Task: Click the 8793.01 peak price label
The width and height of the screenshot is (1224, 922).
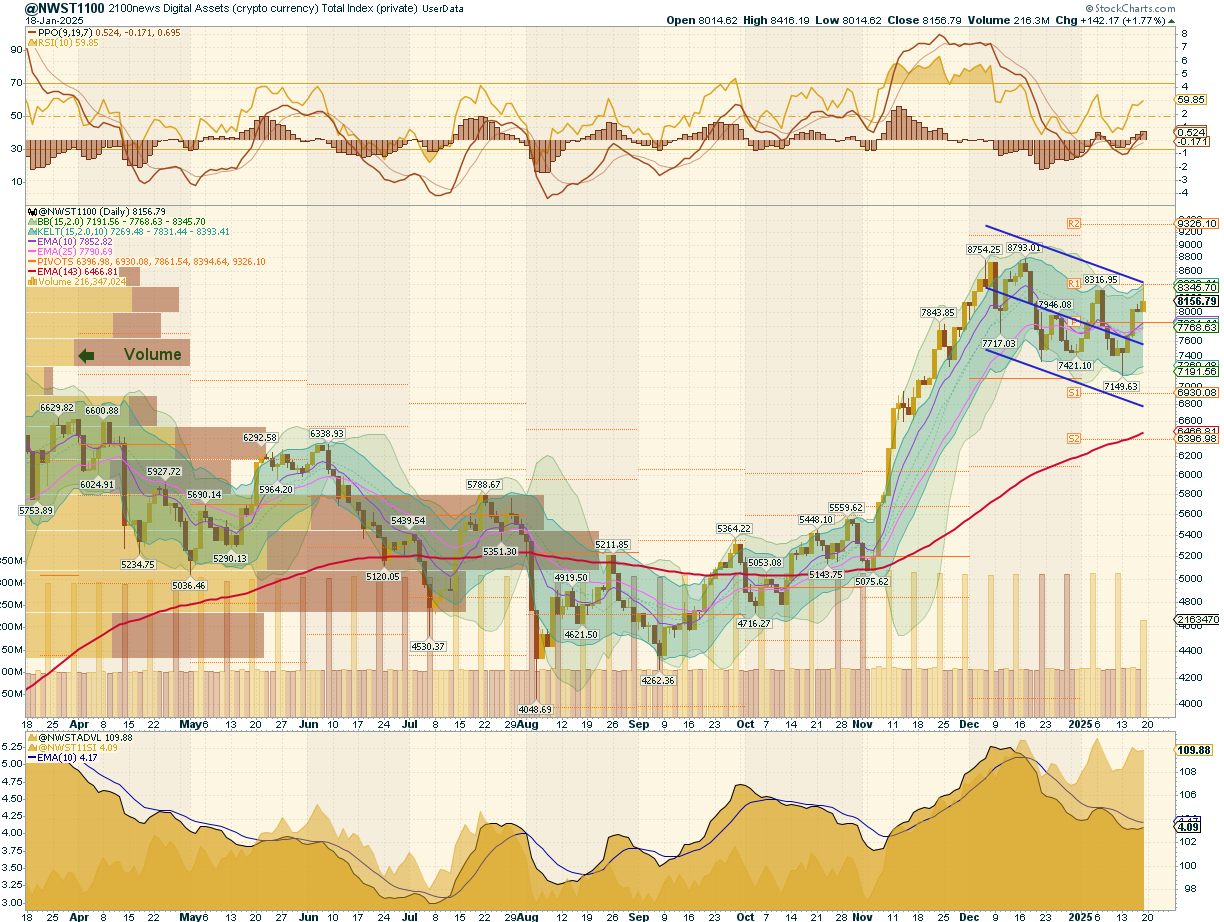Action: (1024, 247)
